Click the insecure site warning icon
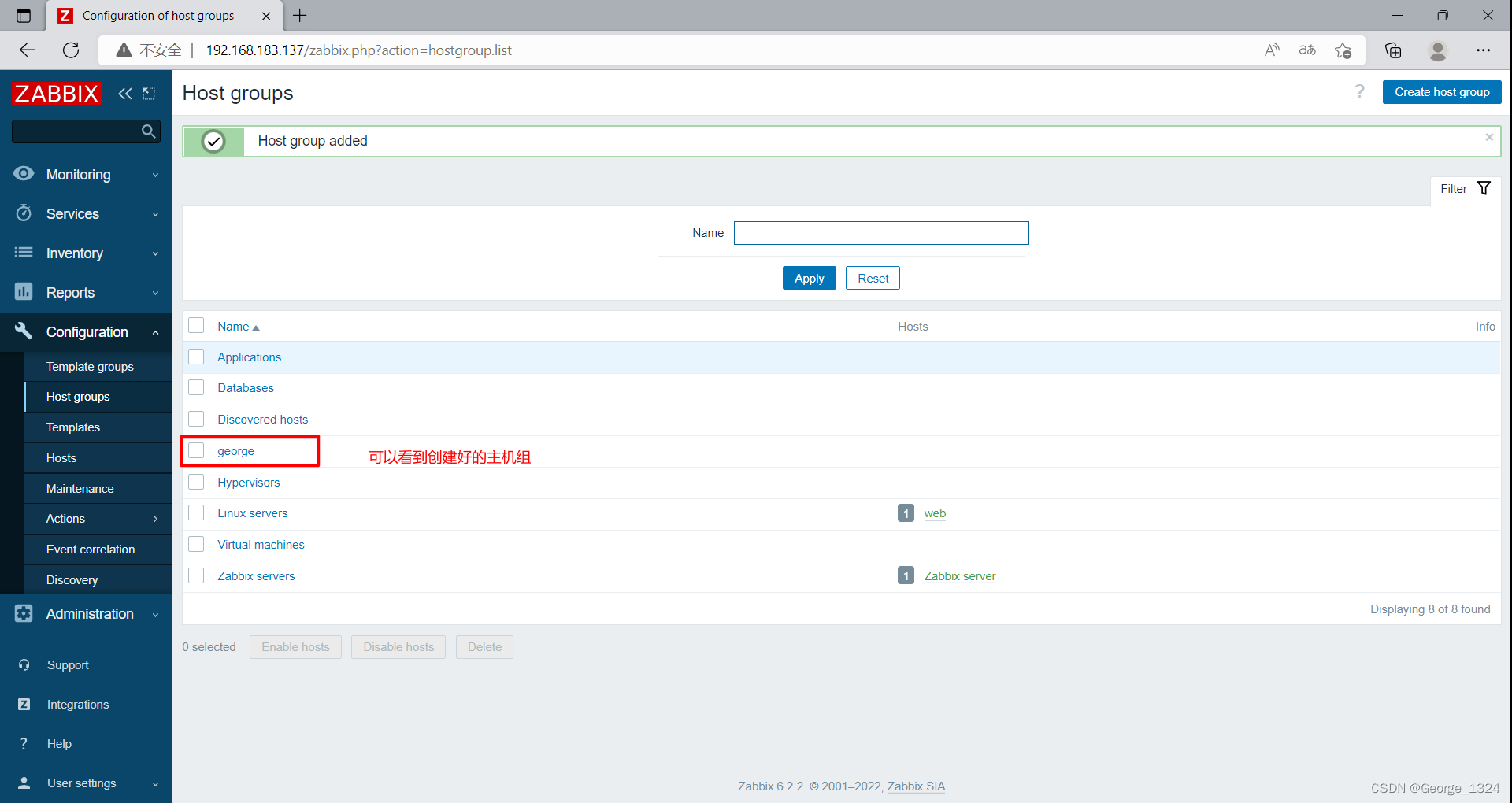The height and width of the screenshot is (803, 1512). [x=124, y=50]
